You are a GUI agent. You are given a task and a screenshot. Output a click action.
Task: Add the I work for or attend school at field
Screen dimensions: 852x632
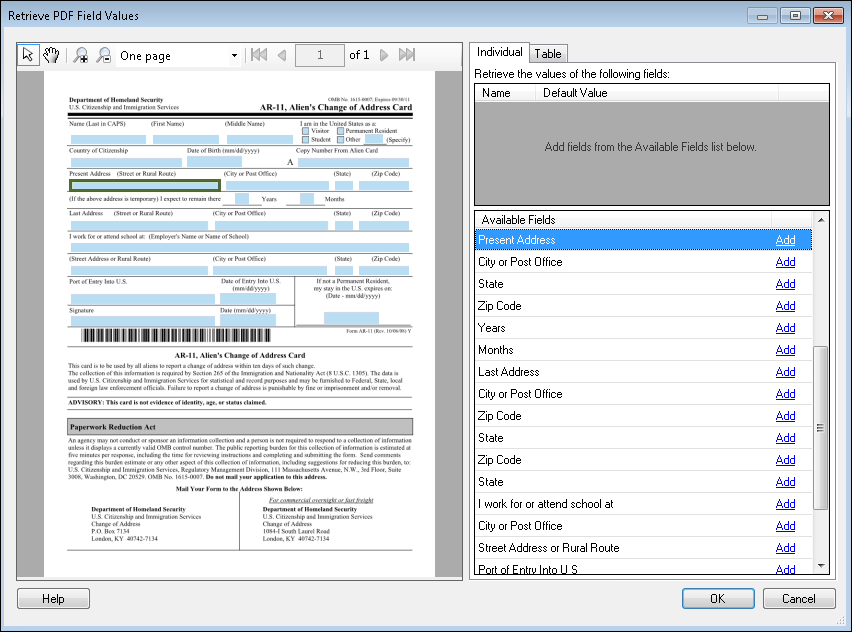pos(785,504)
